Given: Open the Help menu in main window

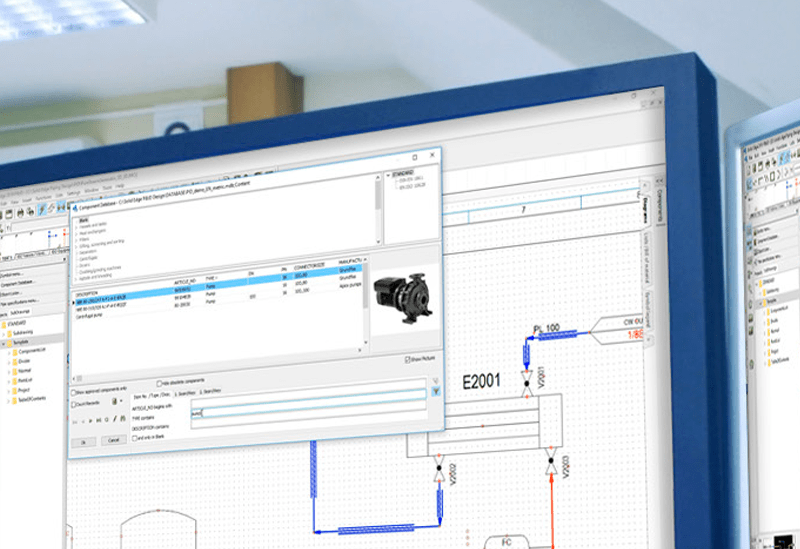Looking at the screenshot, I should point(119,186).
